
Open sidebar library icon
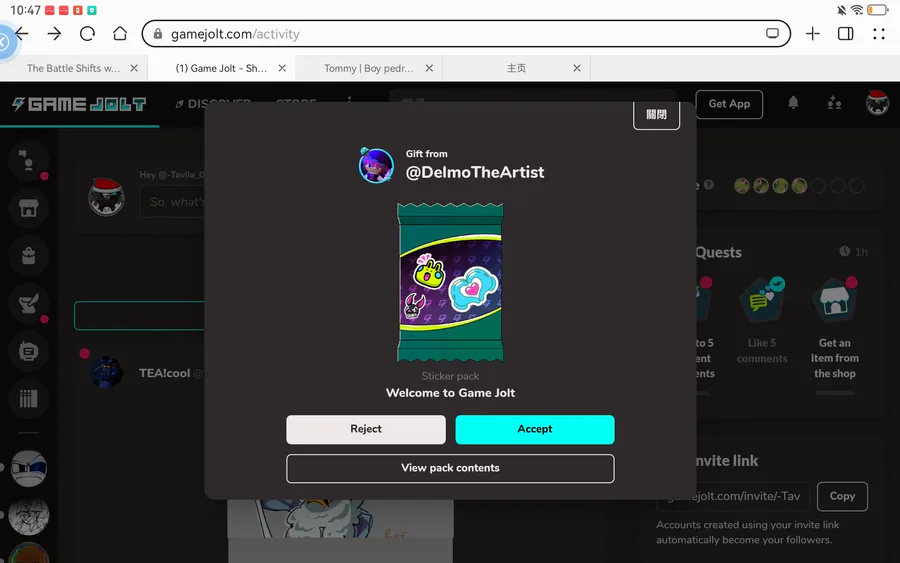(x=28, y=398)
